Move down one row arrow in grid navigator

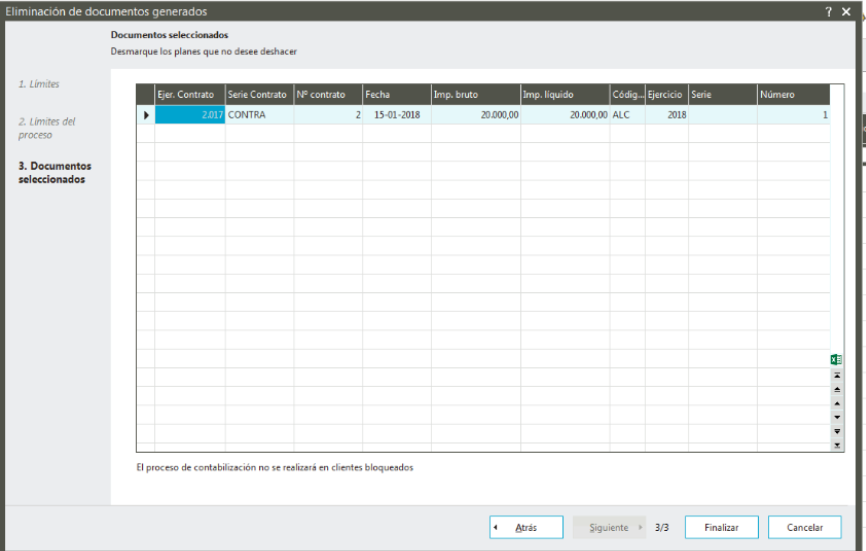[837, 417]
